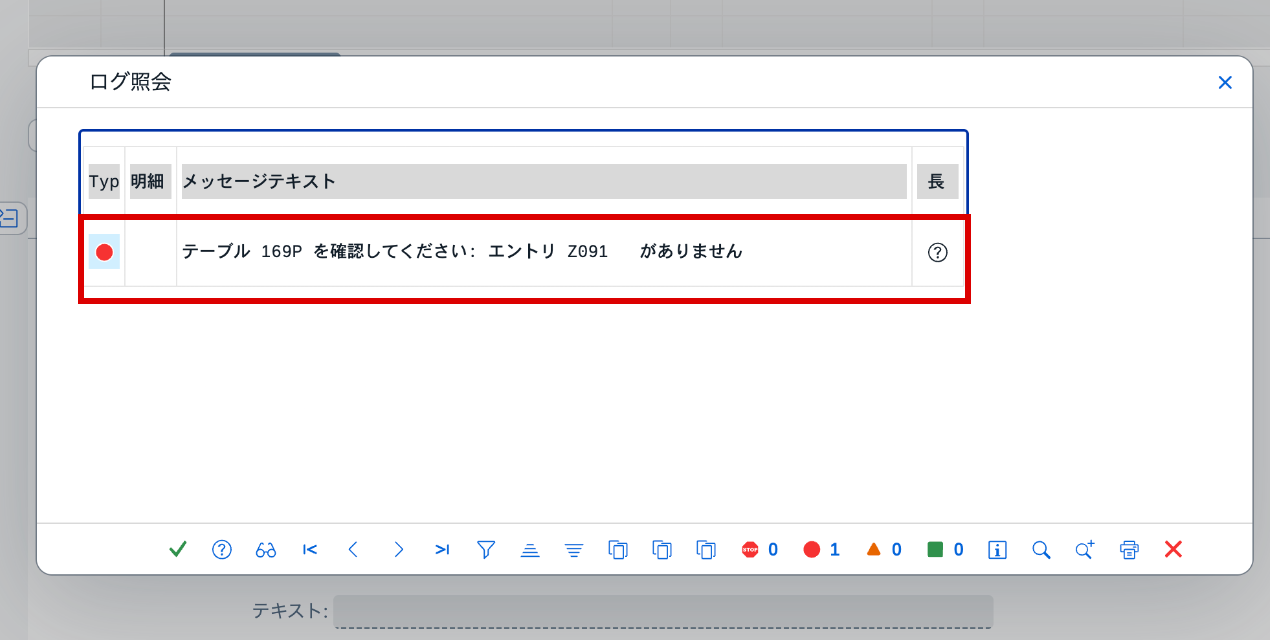Select message テーブル 169P を確認してください
The image size is (1270, 640).
tap(462, 252)
